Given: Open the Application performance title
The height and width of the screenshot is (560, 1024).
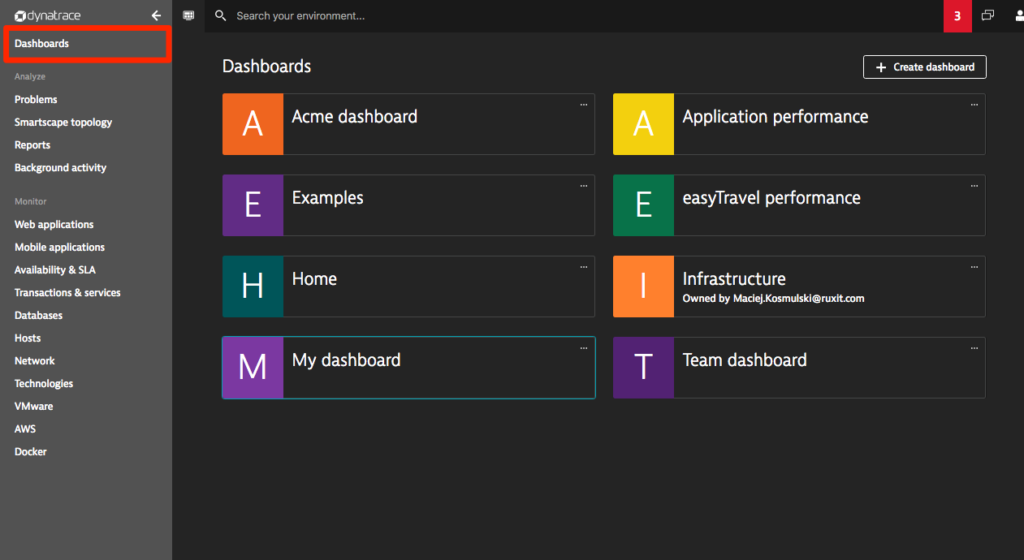Looking at the screenshot, I should 775,117.
